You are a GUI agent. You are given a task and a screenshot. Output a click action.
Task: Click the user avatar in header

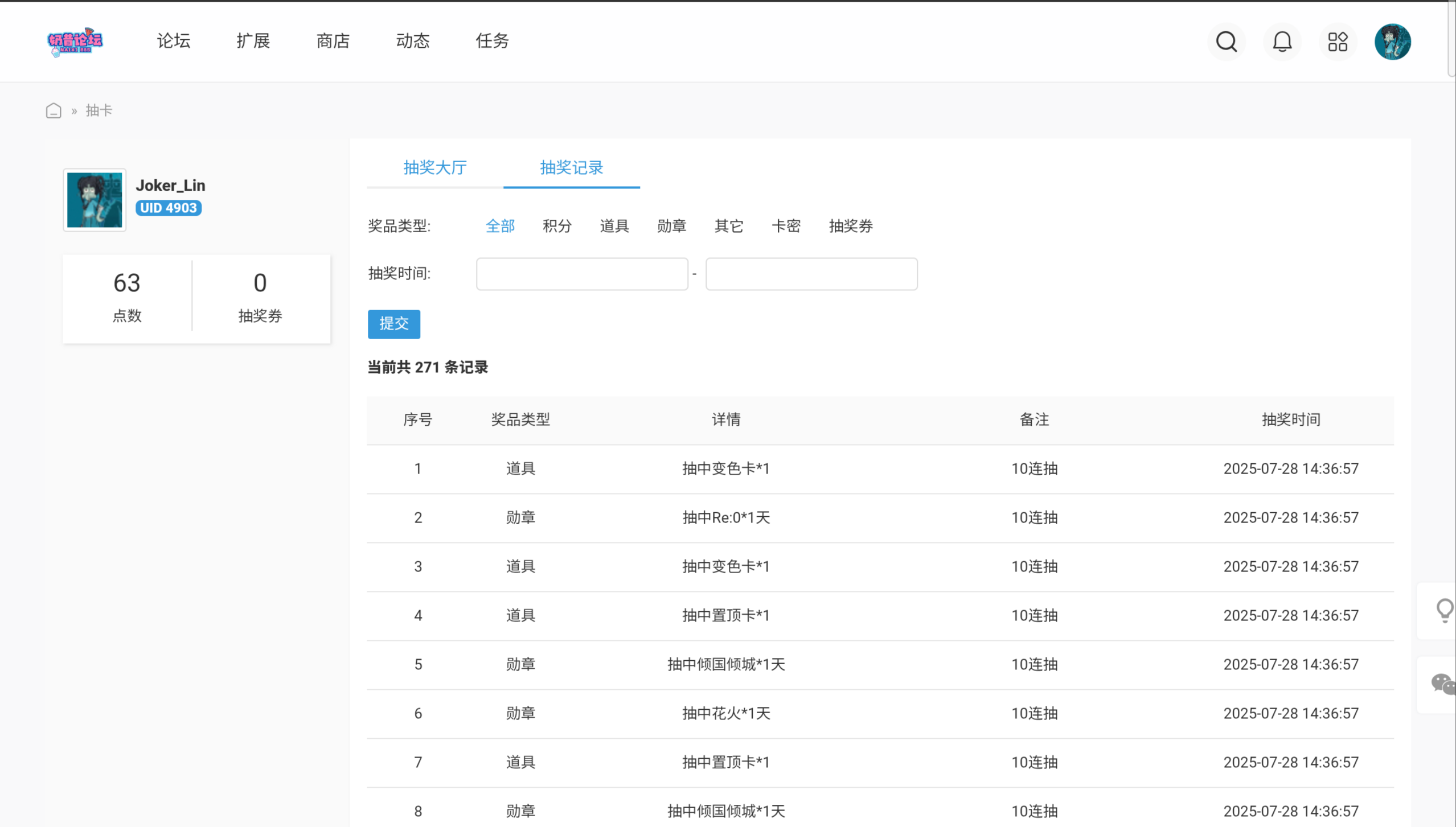tap(1392, 42)
